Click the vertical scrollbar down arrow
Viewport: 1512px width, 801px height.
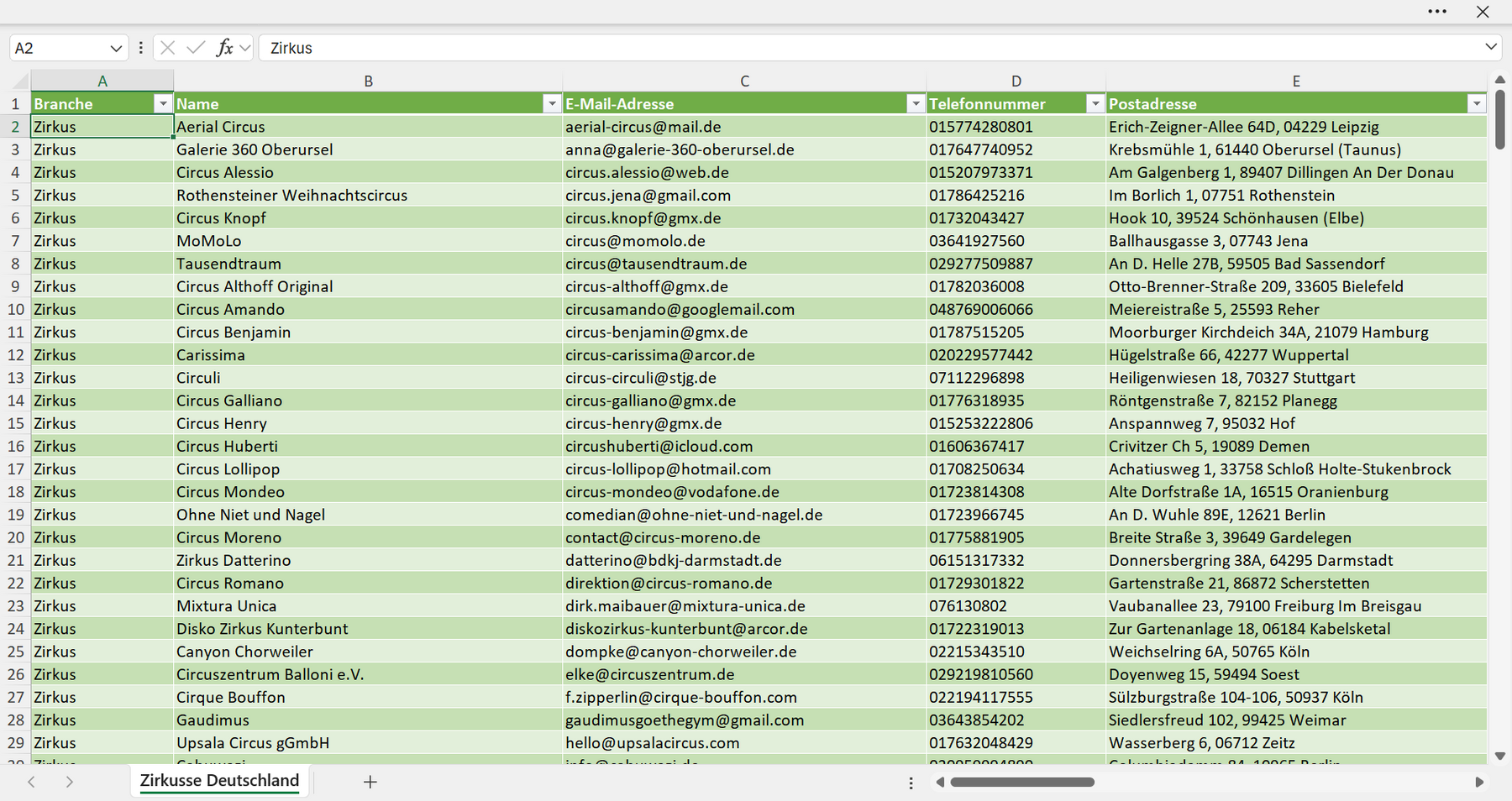[x=1500, y=756]
